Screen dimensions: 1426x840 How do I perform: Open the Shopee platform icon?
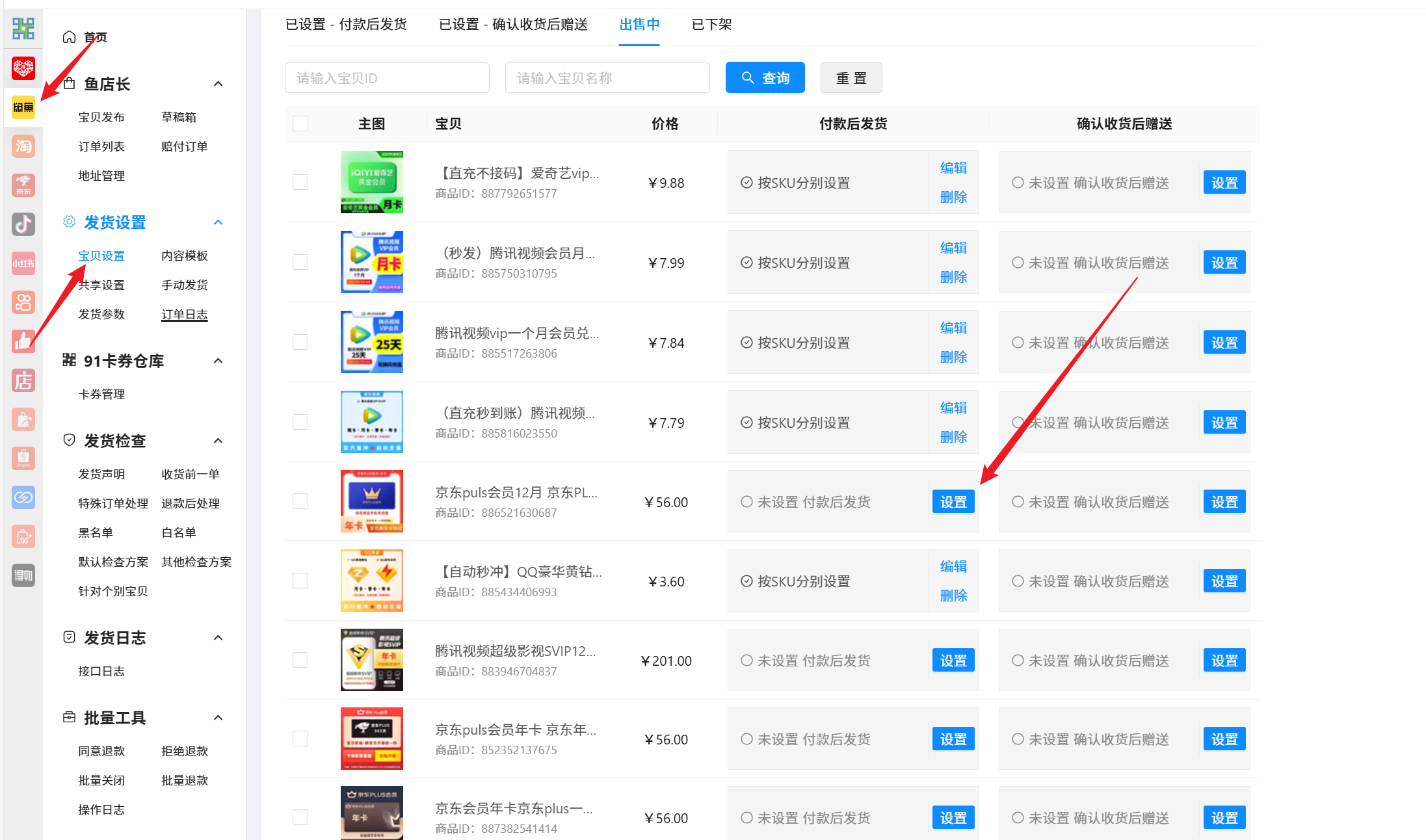click(x=23, y=458)
